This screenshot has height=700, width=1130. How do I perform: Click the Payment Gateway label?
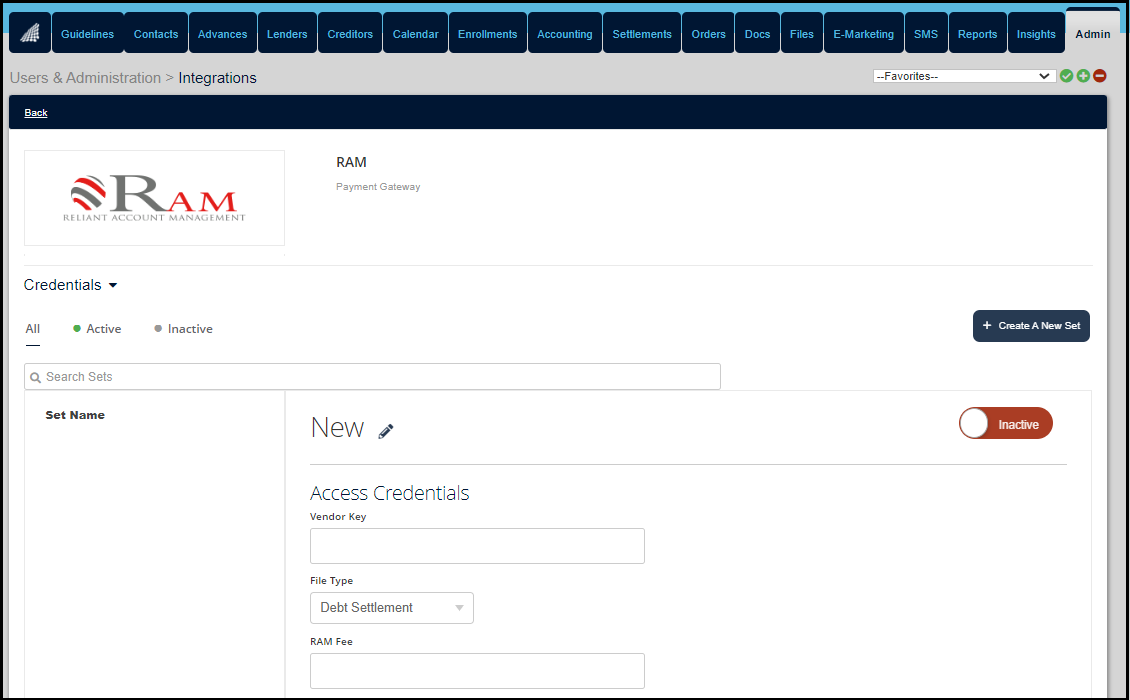(378, 187)
